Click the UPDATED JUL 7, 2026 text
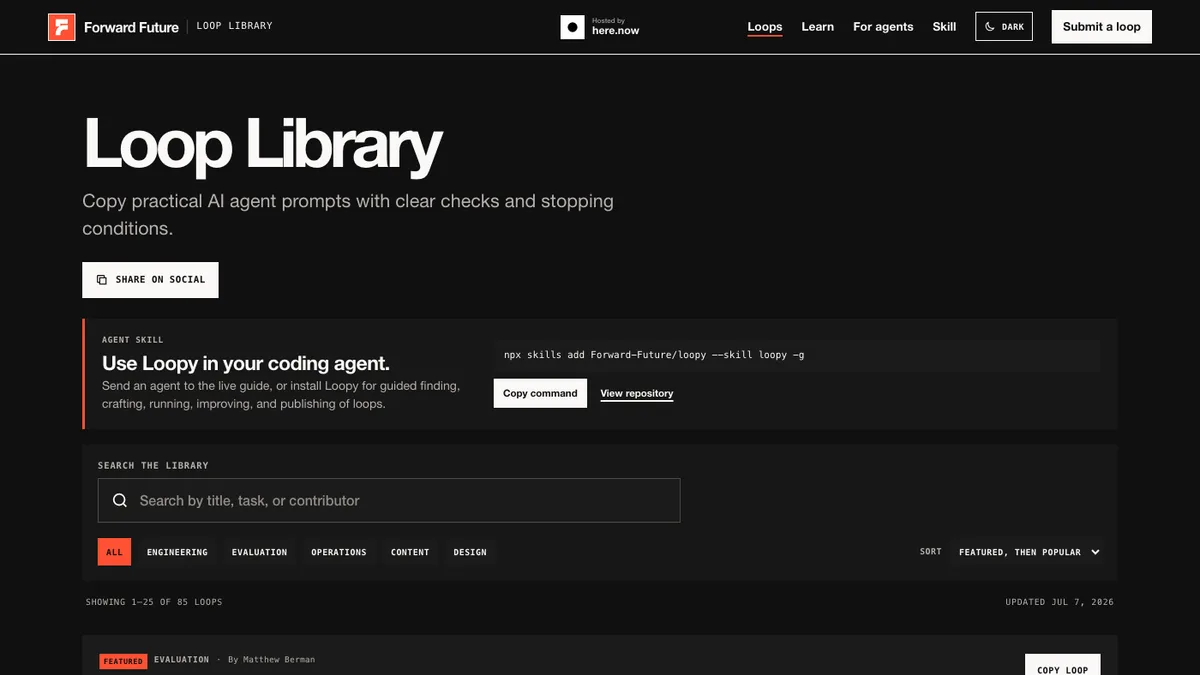This screenshot has width=1200, height=675. pos(1059,602)
